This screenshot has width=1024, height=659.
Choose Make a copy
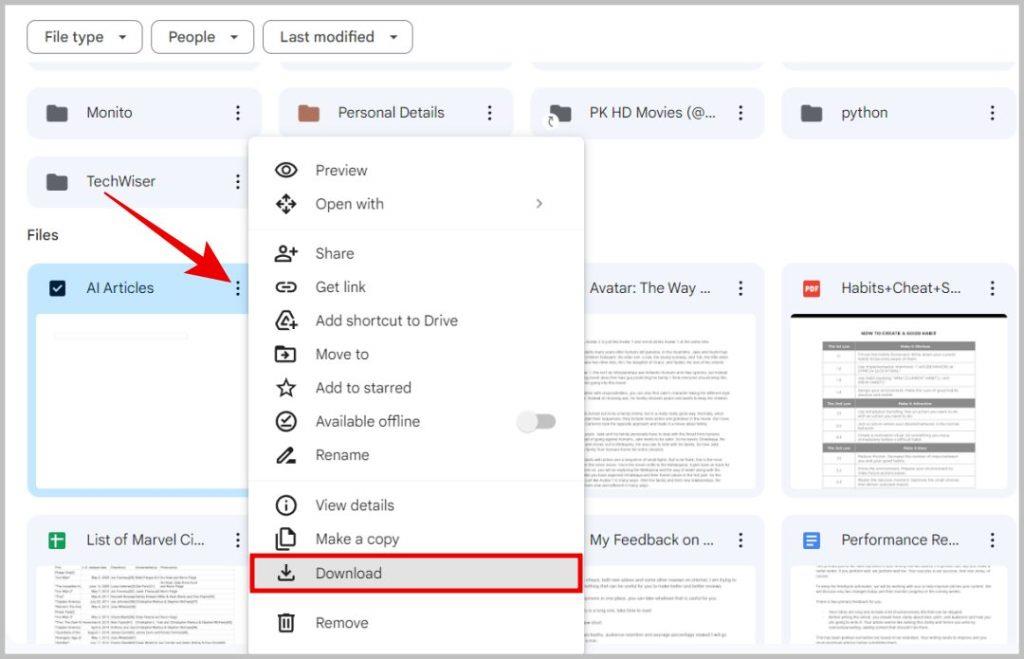416,539
